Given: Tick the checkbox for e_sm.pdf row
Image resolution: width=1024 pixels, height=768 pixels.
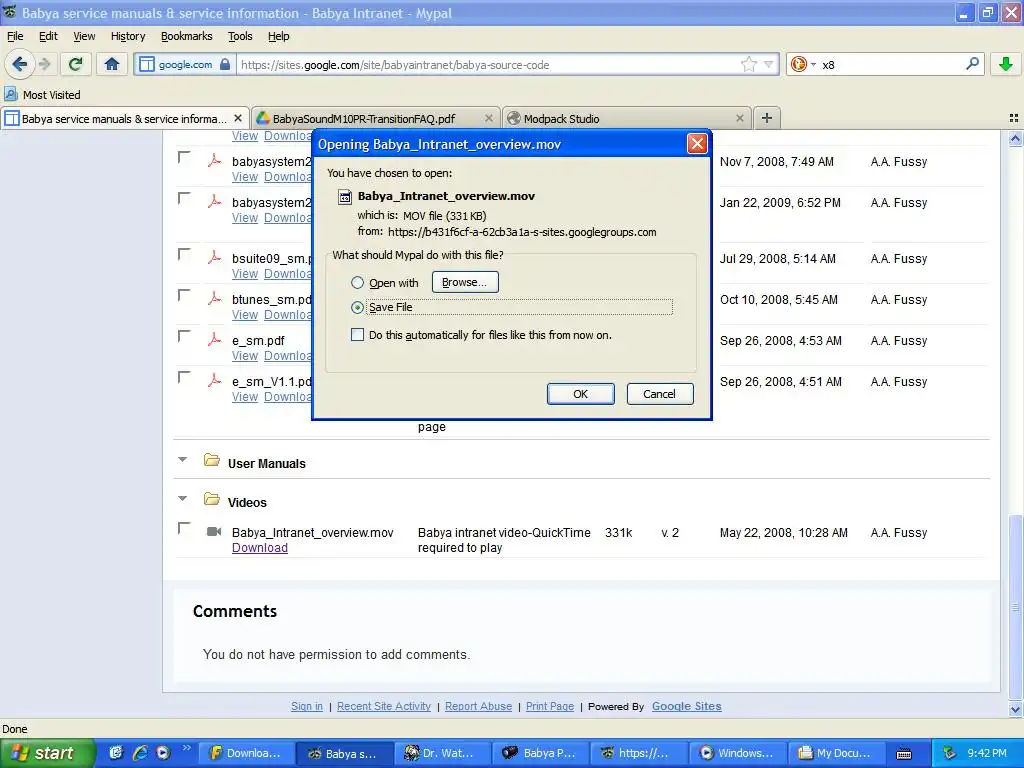Looking at the screenshot, I should 184,336.
